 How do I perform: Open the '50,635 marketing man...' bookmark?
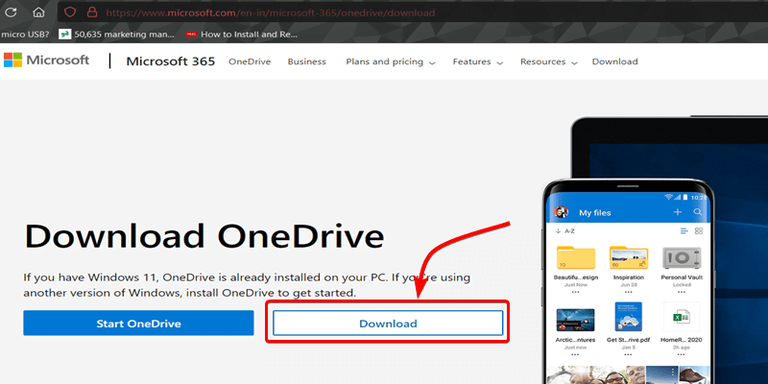[x=117, y=34]
